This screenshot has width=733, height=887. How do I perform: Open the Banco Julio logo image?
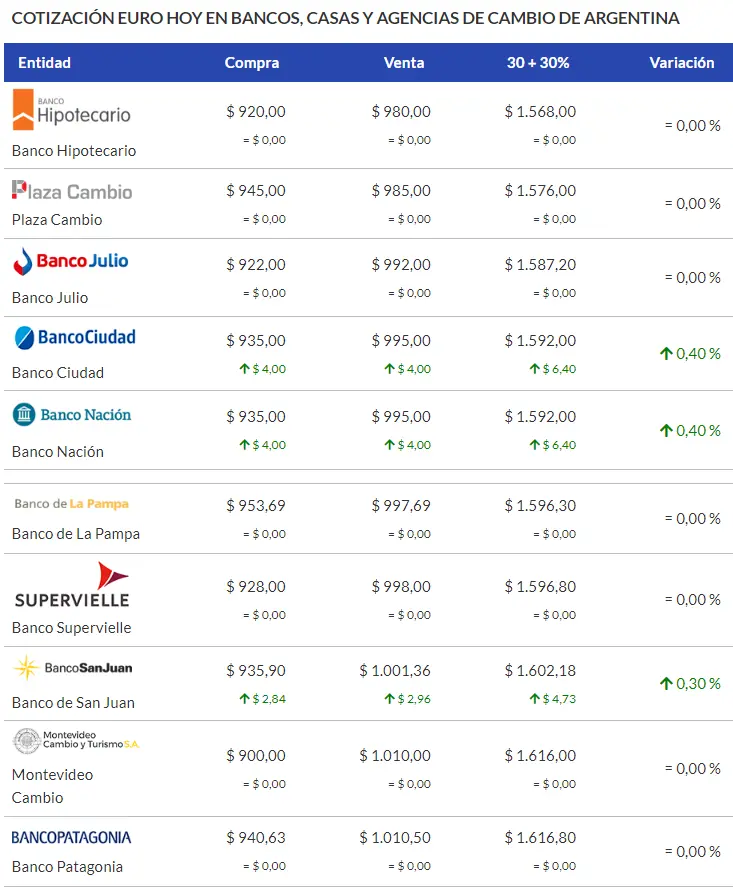71,261
